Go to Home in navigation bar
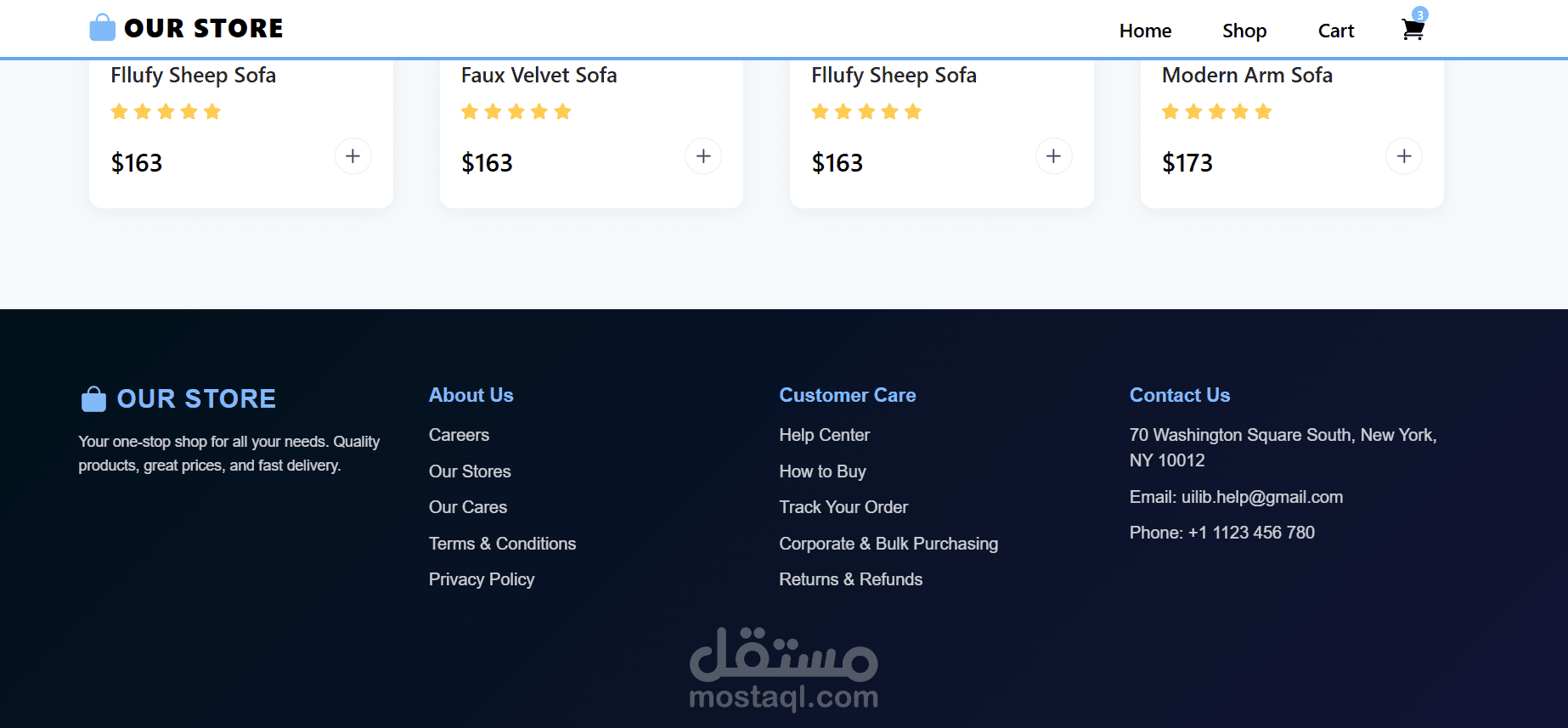Viewport: 1568px width, 728px height. pyautogui.click(x=1145, y=31)
